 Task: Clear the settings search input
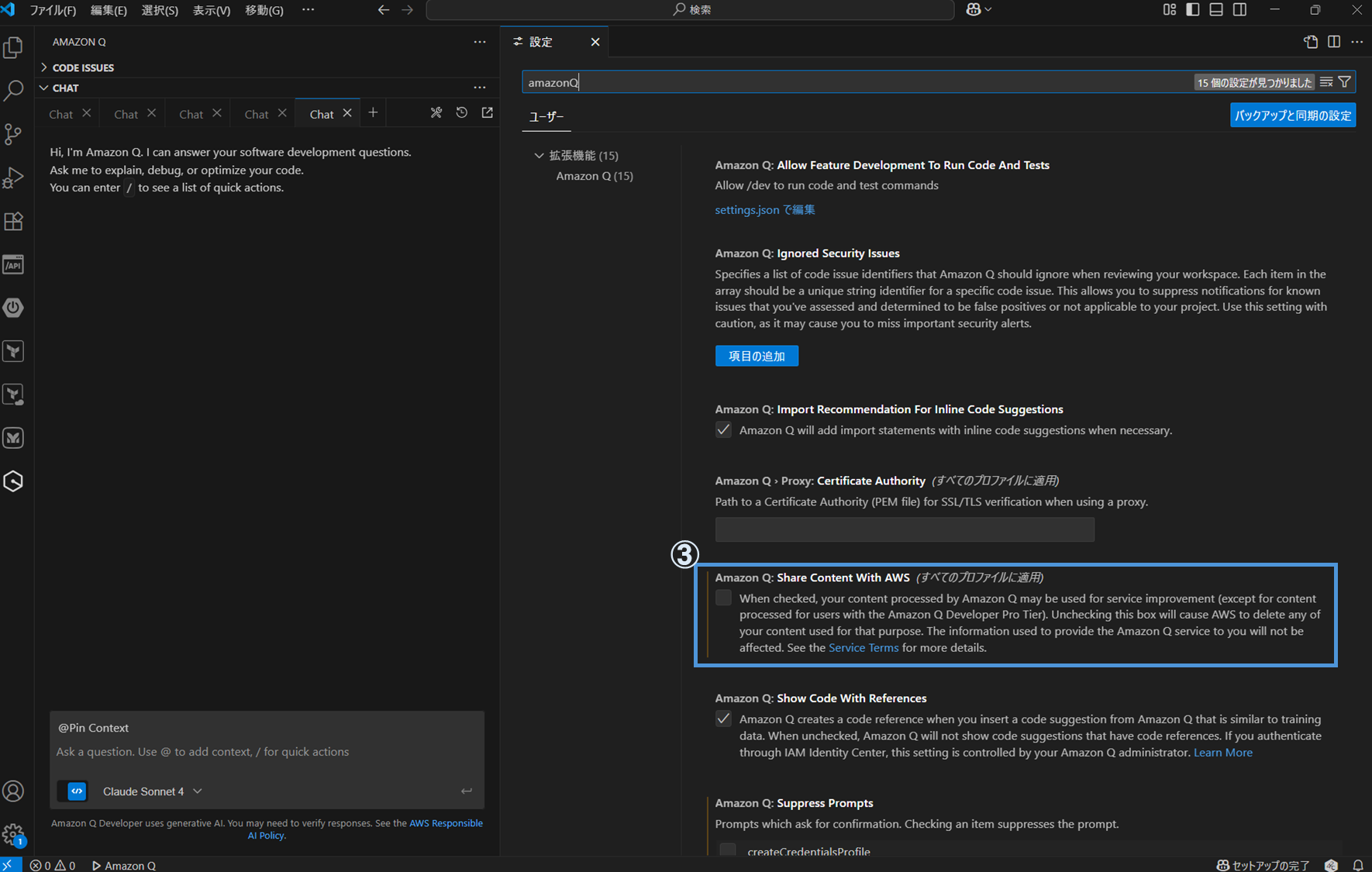(1326, 82)
